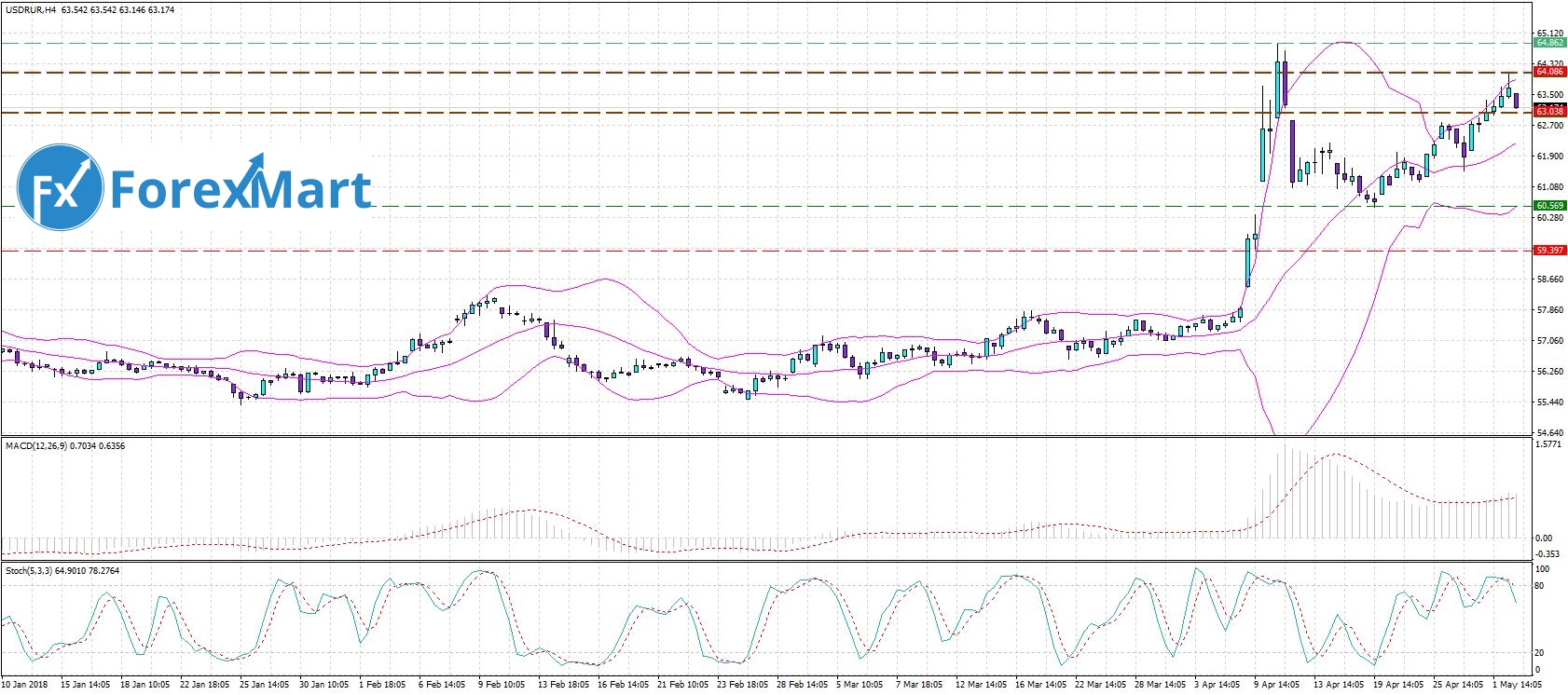Click the 1.5771 MACD scale value
The width and height of the screenshot is (1568, 695).
tap(1550, 445)
